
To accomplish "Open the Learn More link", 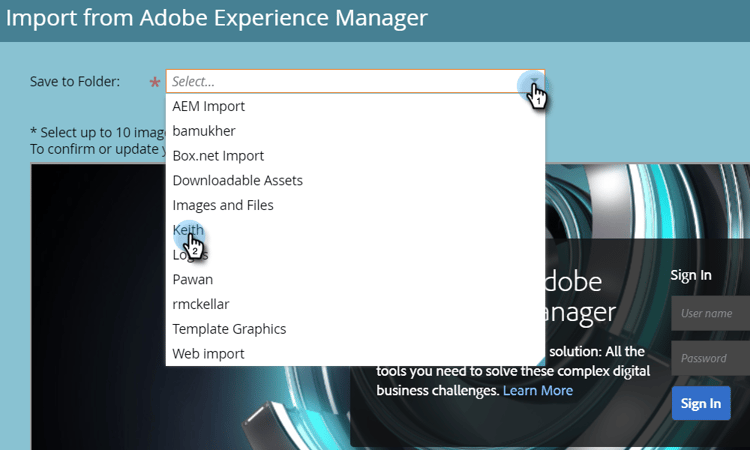I will coord(538,391).
